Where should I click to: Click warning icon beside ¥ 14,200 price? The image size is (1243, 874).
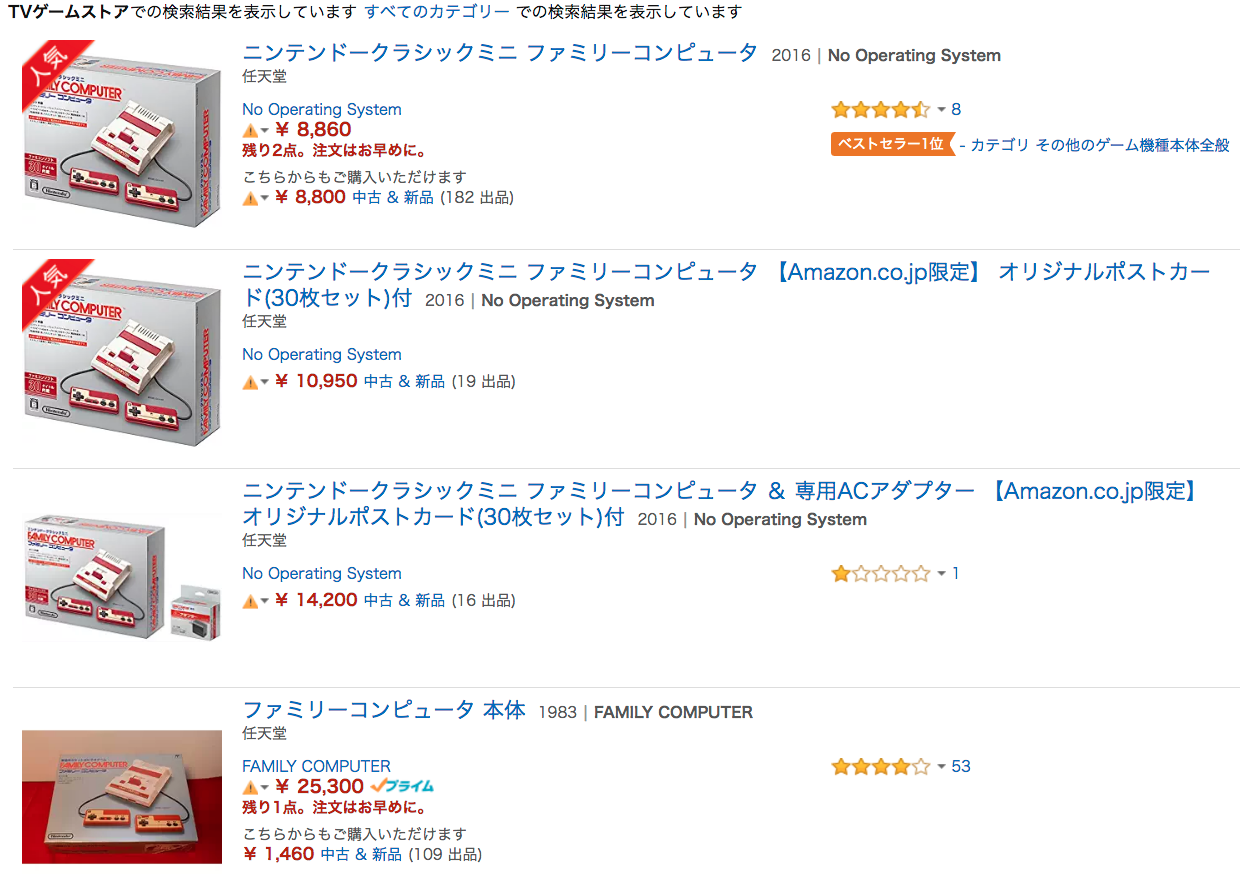click(x=250, y=601)
